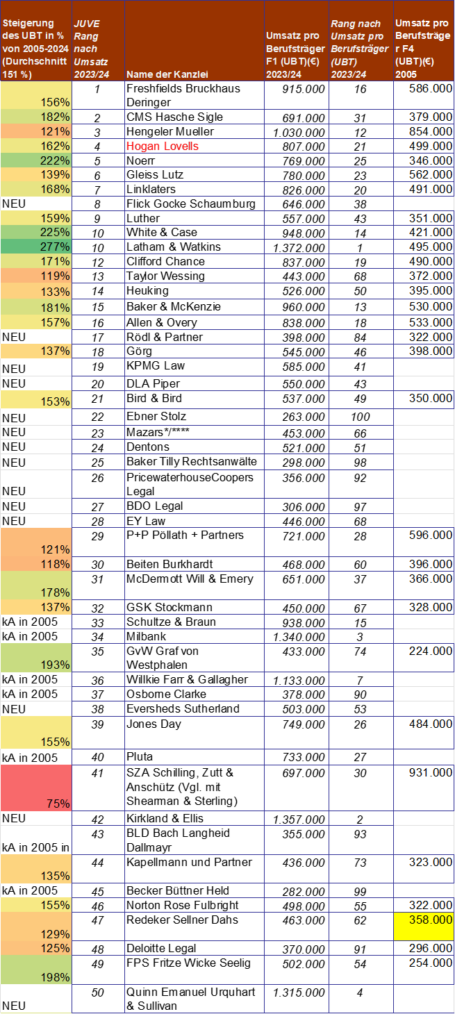The width and height of the screenshot is (455, 1014).
Task: Click the 'Milbank' name cell
Action: point(194,636)
